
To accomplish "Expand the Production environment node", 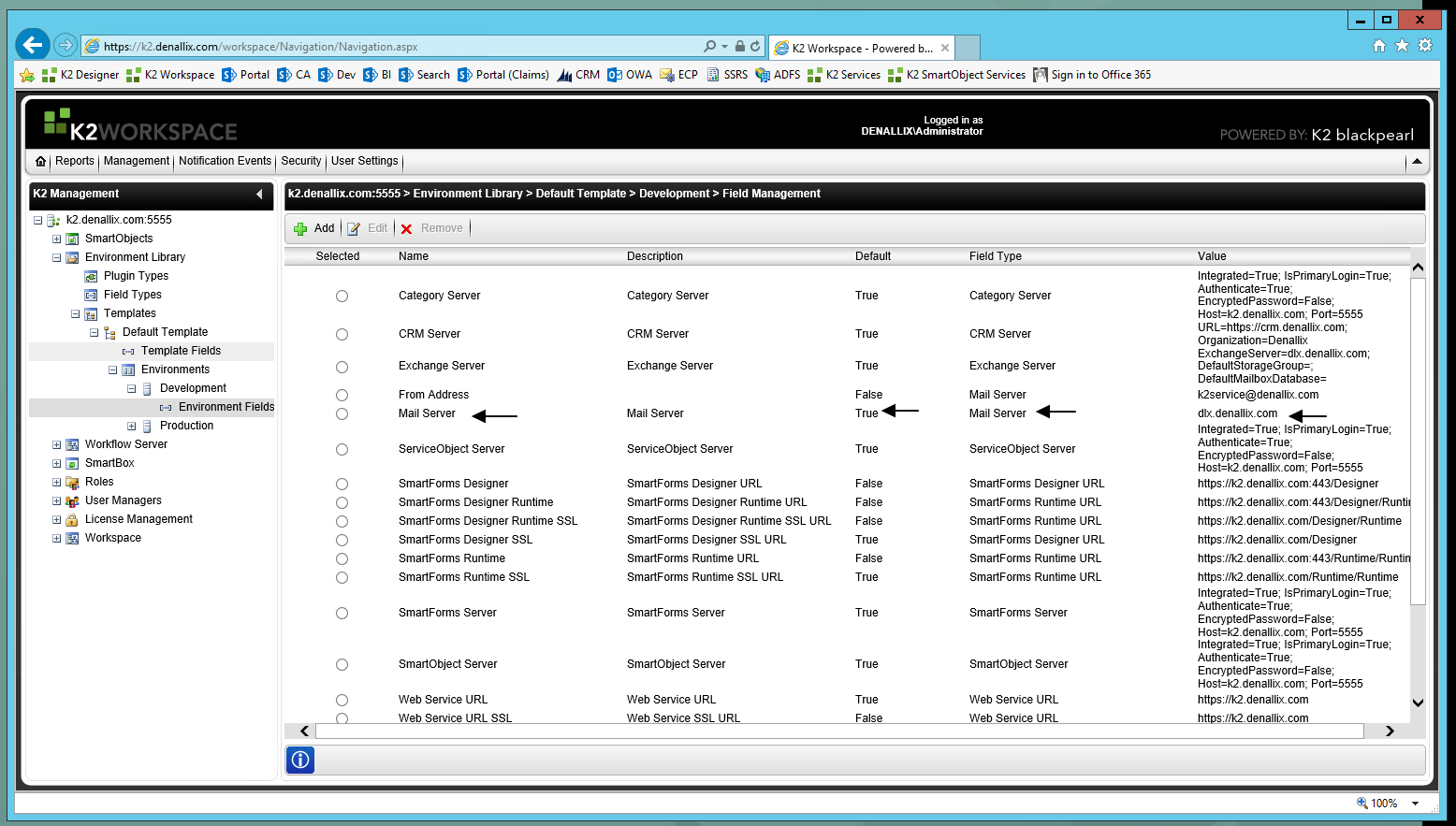I will (131, 427).
